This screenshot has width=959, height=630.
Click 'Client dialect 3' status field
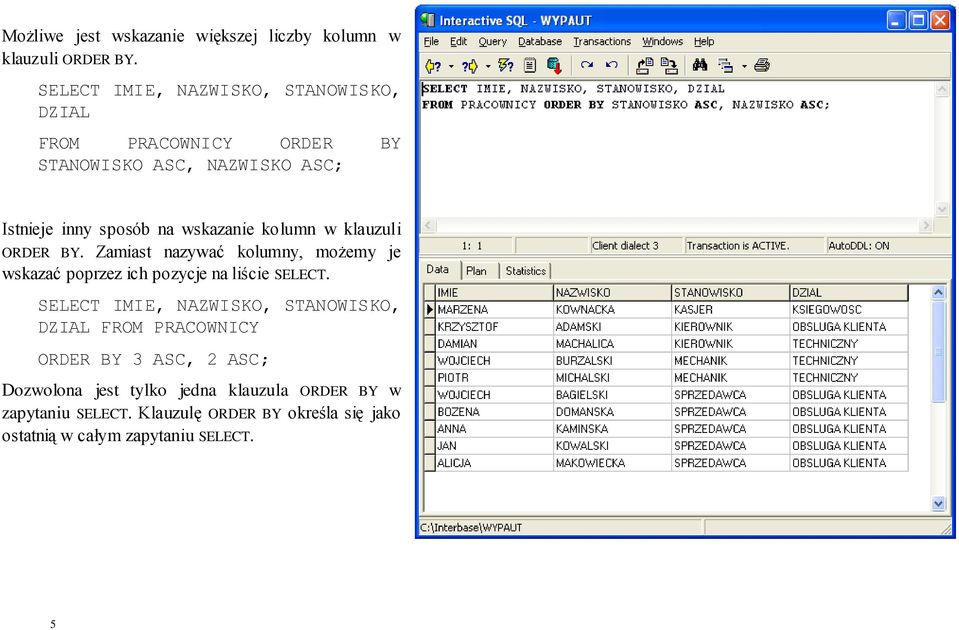coord(635,246)
